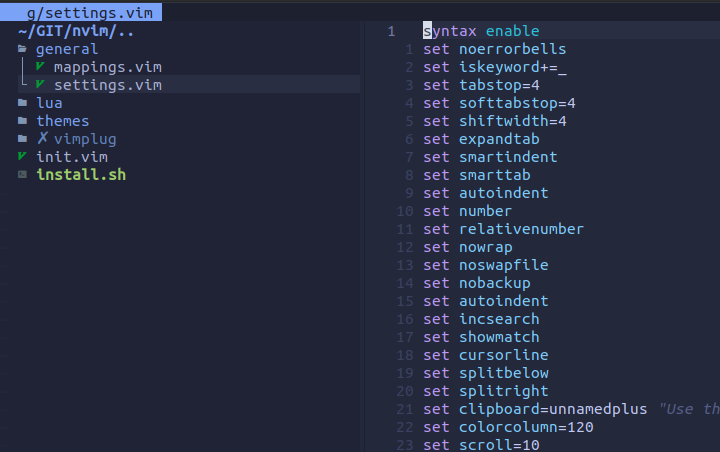Image resolution: width=720 pixels, height=452 pixels.
Task: Click the 'tabstop=4' setting
Action: [499, 85]
